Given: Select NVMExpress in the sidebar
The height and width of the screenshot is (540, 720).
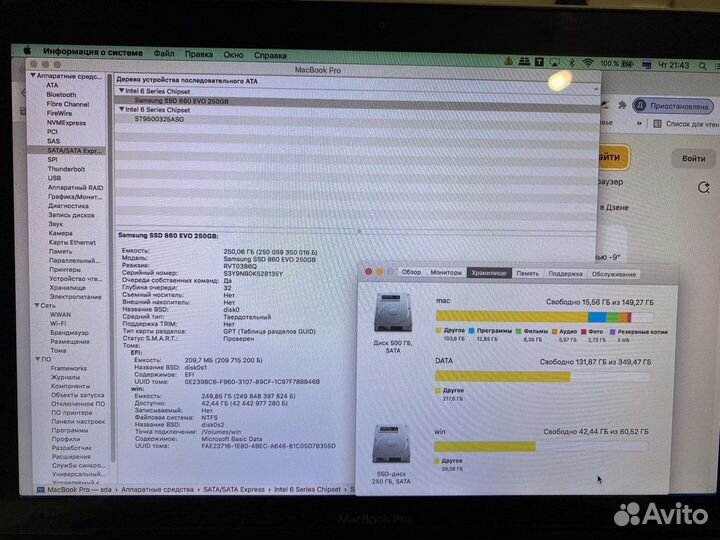Looking at the screenshot, I should tap(66, 123).
